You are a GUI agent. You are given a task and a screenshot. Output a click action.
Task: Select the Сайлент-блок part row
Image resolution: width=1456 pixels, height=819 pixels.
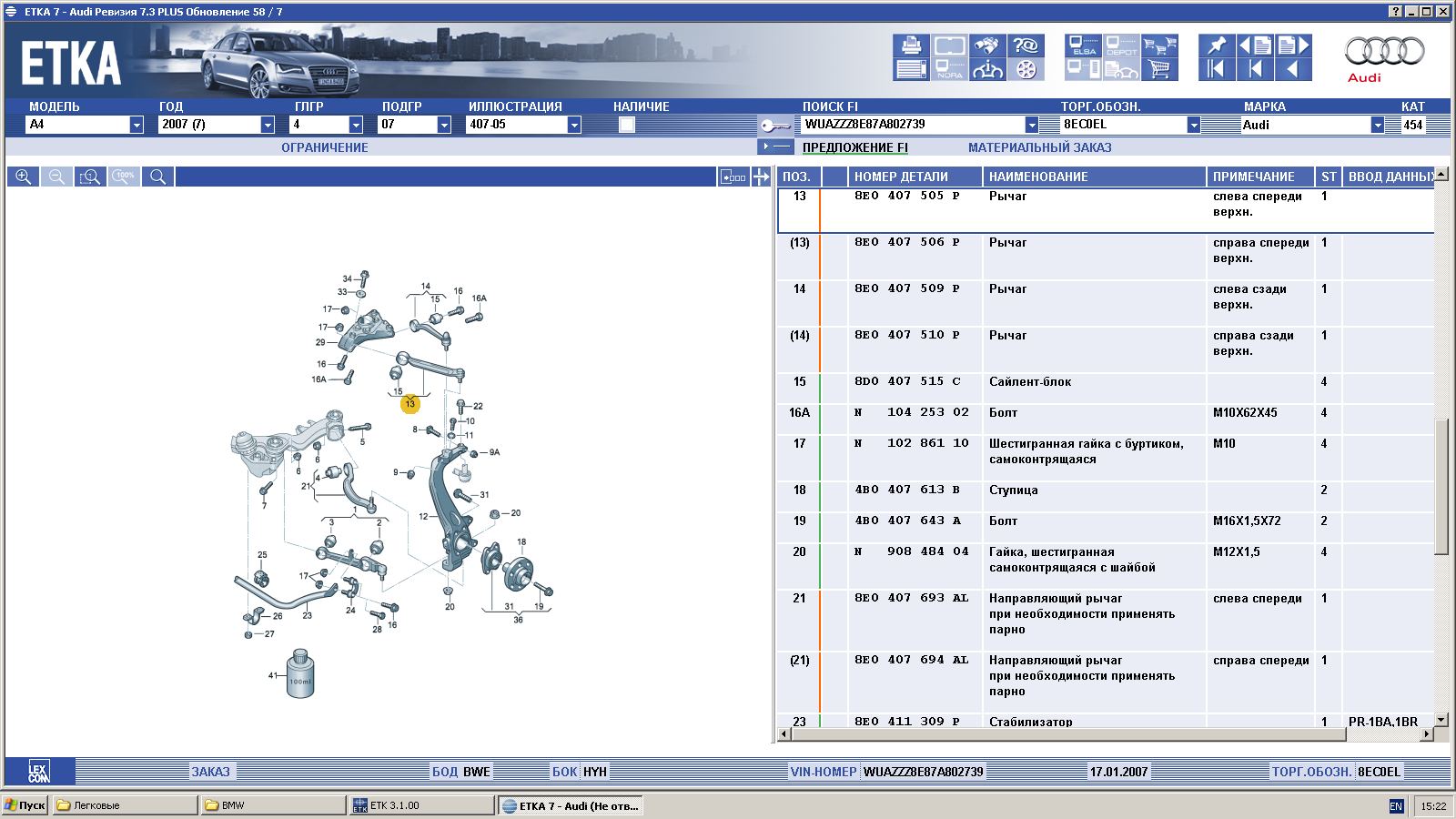coord(1106,389)
